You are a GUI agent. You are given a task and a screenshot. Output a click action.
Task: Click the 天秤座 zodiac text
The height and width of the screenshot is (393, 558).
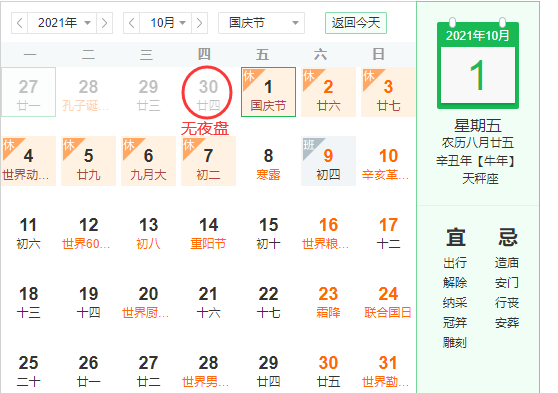pyautogui.click(x=480, y=178)
